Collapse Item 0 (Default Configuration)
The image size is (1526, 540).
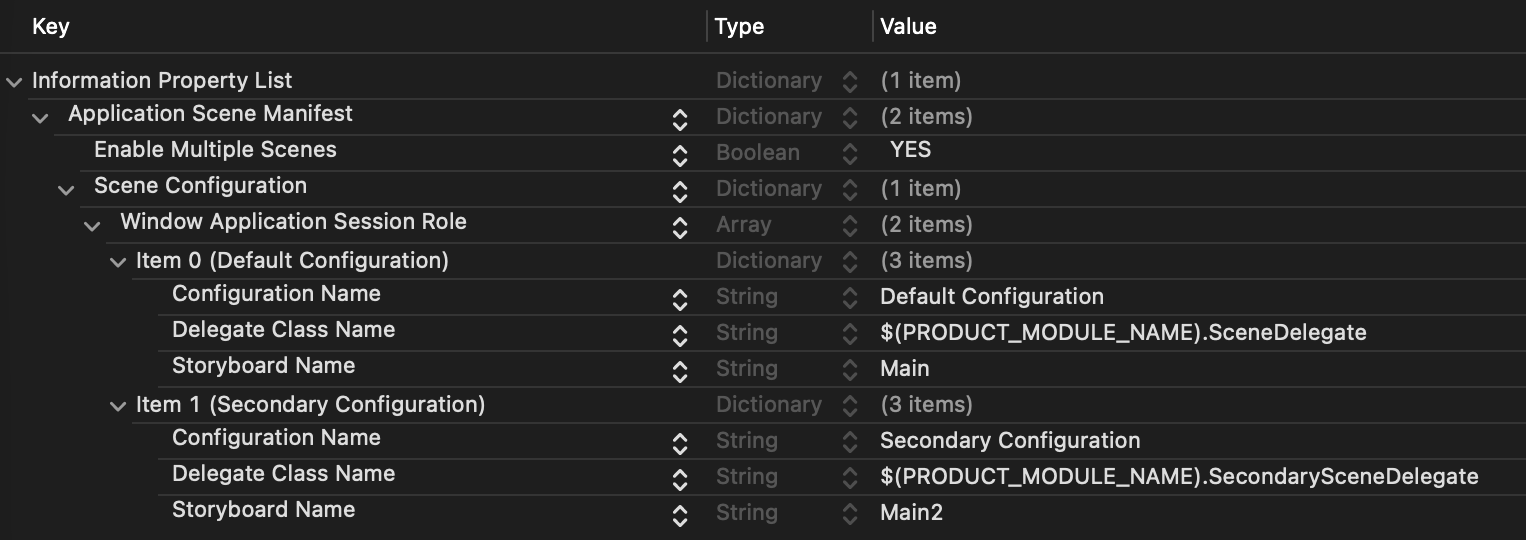pos(118,262)
